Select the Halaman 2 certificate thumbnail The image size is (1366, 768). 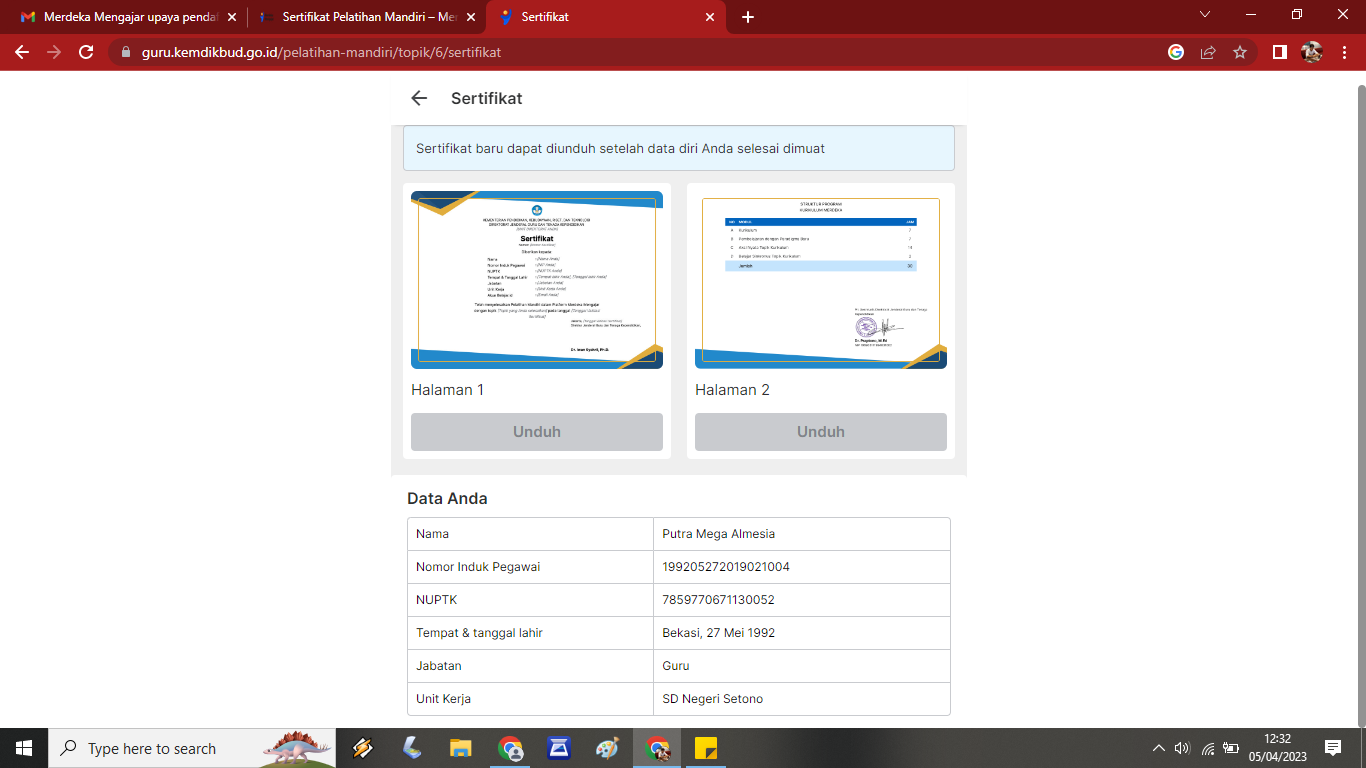pyautogui.click(x=821, y=280)
